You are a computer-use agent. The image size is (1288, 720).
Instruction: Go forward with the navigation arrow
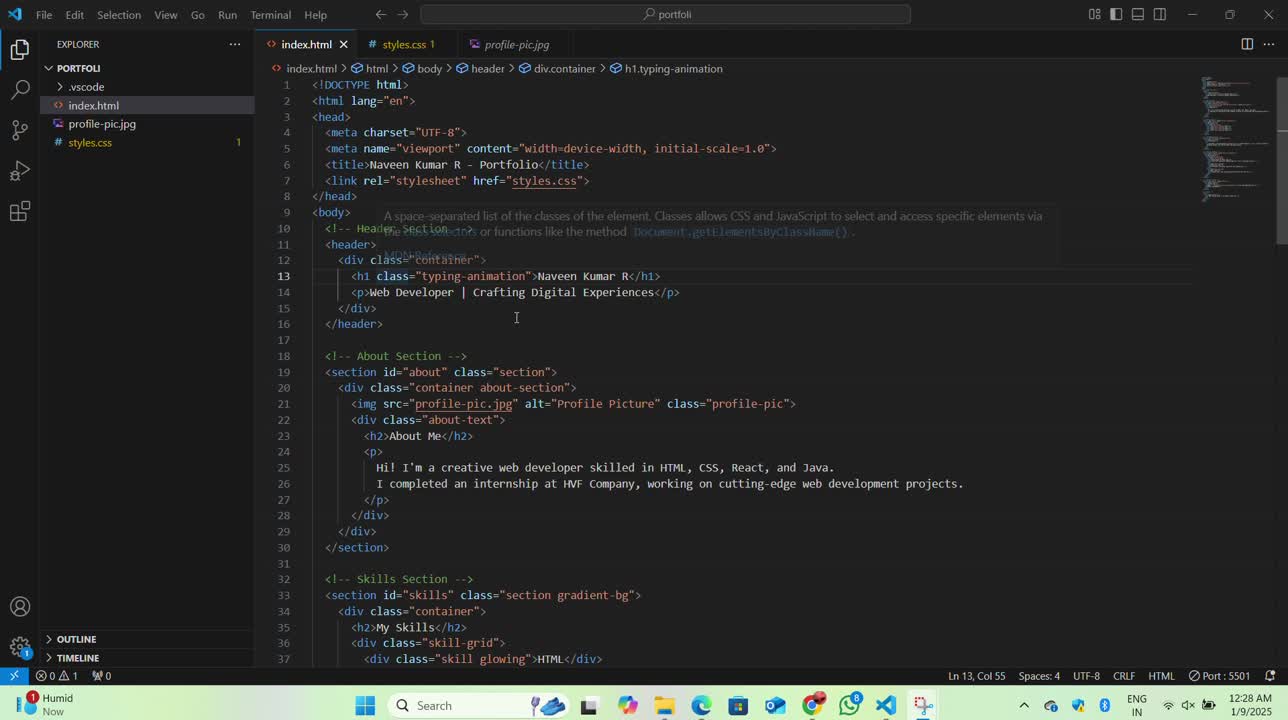403,14
